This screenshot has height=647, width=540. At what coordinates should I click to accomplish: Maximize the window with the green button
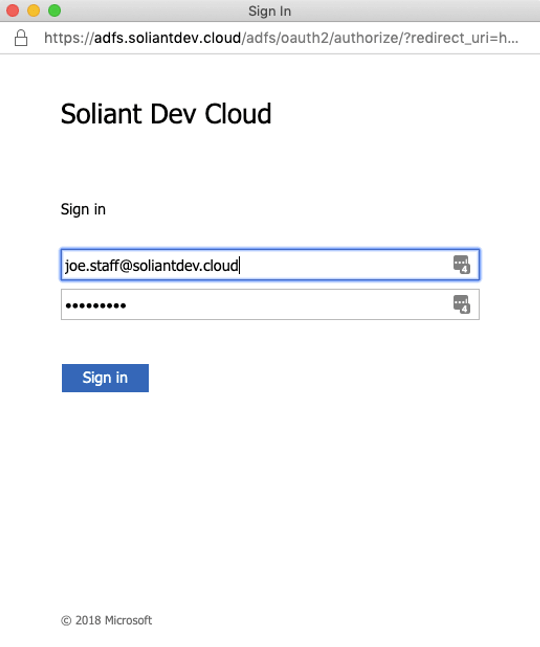[x=54, y=10]
